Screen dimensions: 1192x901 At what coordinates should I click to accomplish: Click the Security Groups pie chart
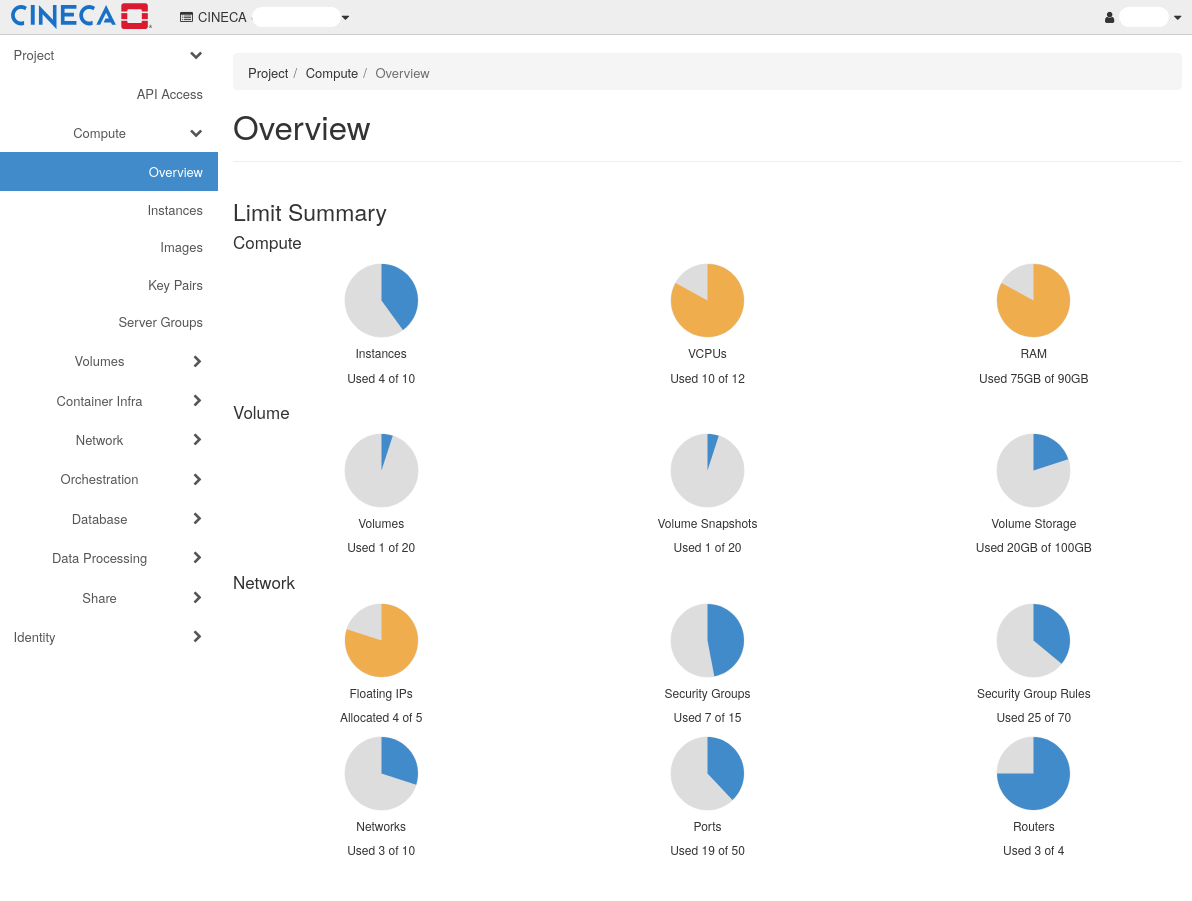[707, 640]
